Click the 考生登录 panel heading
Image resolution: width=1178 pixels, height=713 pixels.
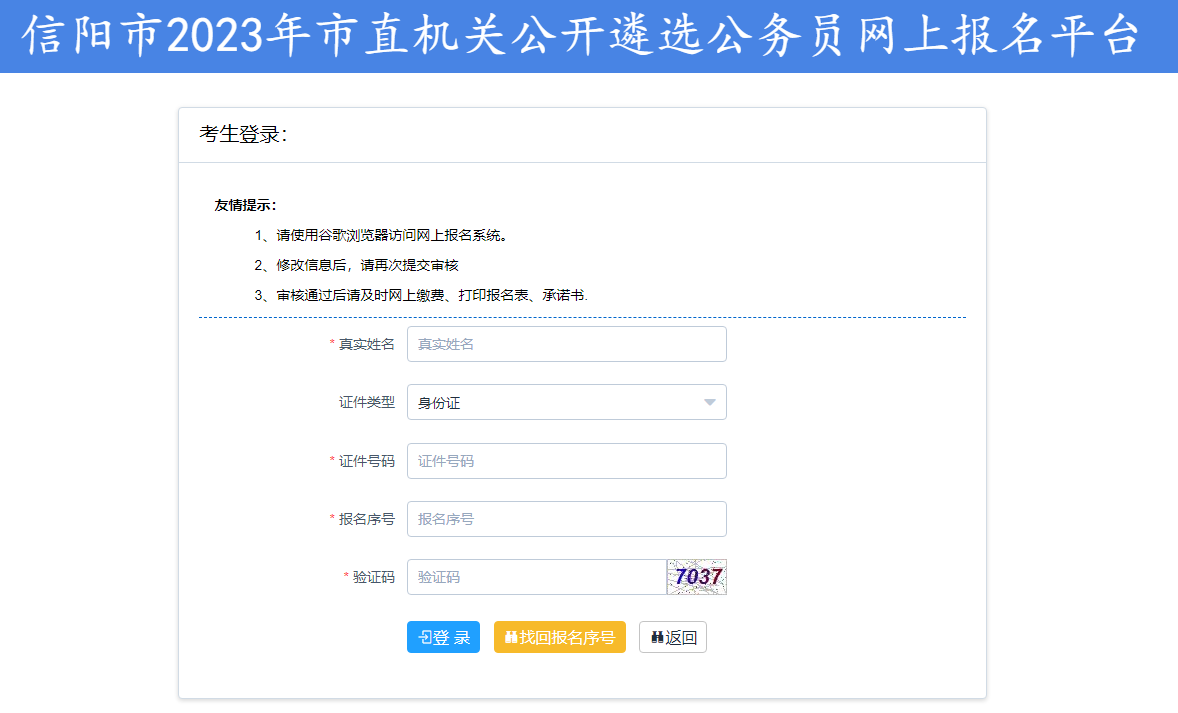(x=243, y=135)
